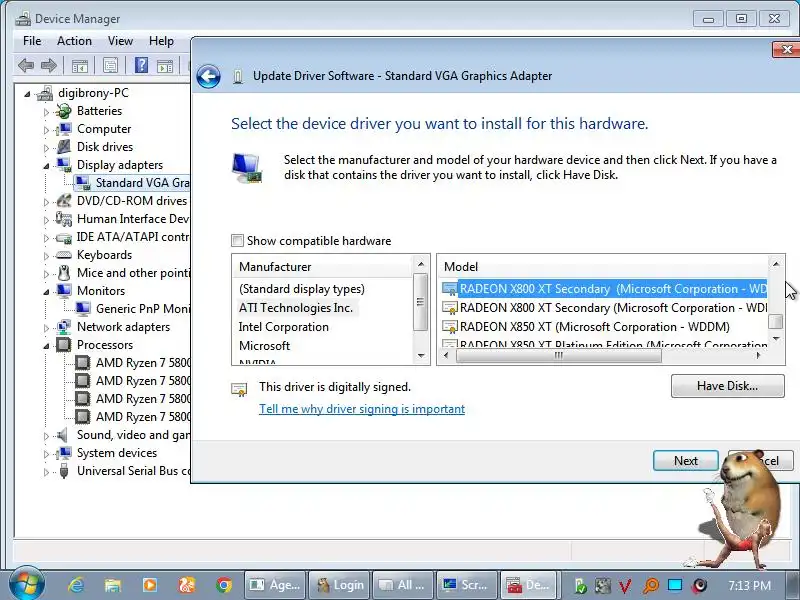Open the Windows Start orb

[x=27, y=584]
